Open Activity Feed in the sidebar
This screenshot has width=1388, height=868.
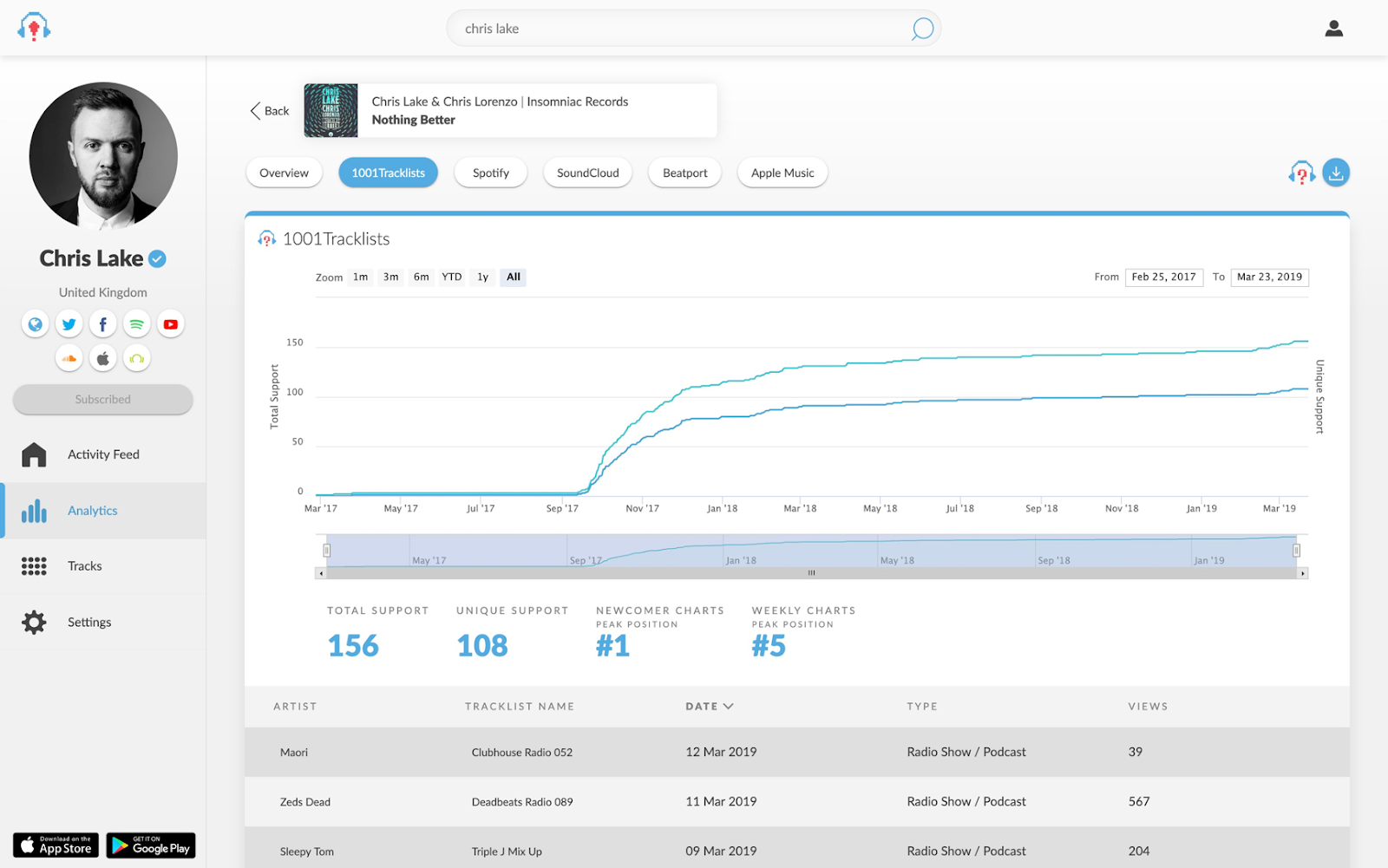click(x=103, y=454)
